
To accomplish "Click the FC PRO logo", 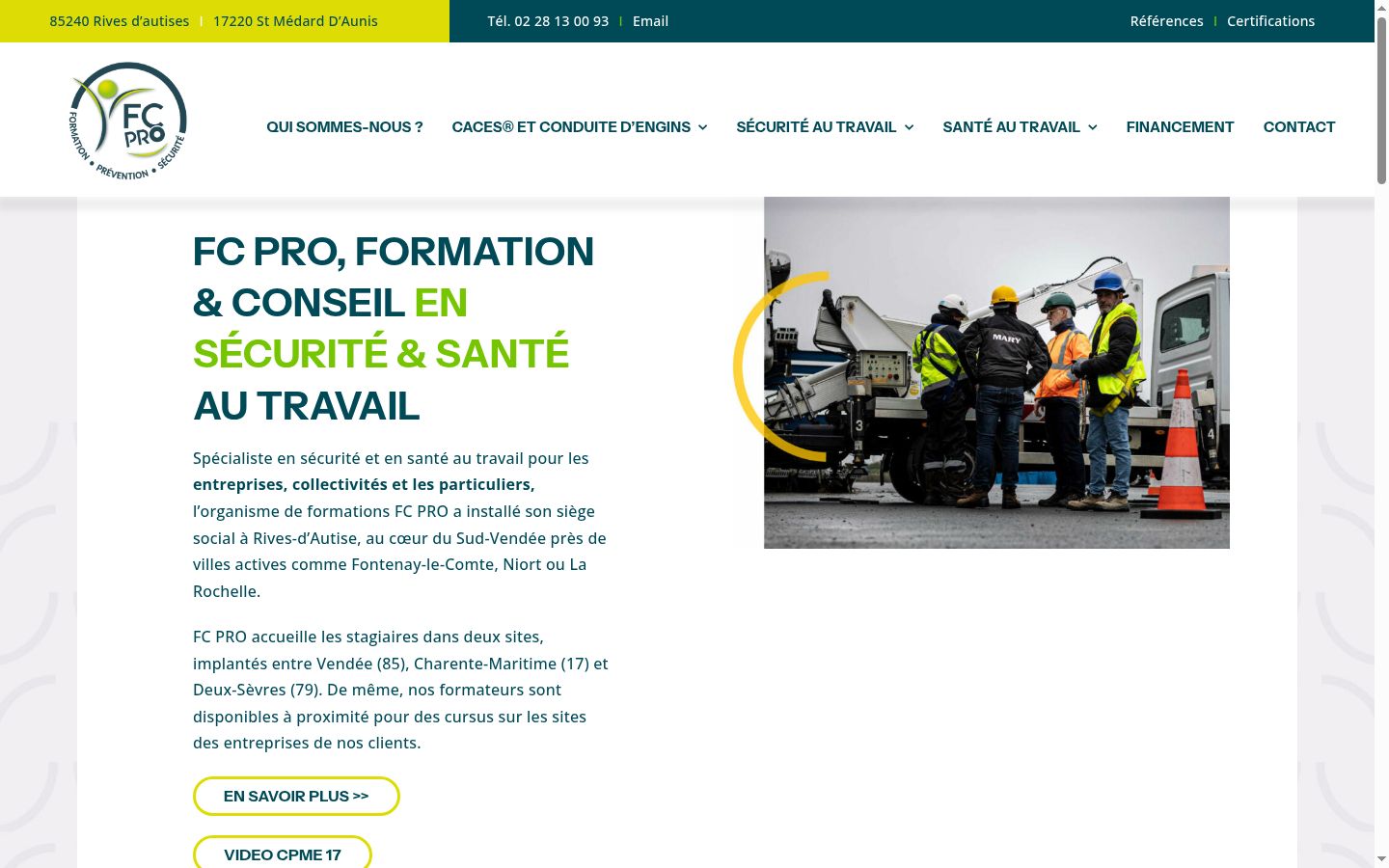I will point(128,121).
